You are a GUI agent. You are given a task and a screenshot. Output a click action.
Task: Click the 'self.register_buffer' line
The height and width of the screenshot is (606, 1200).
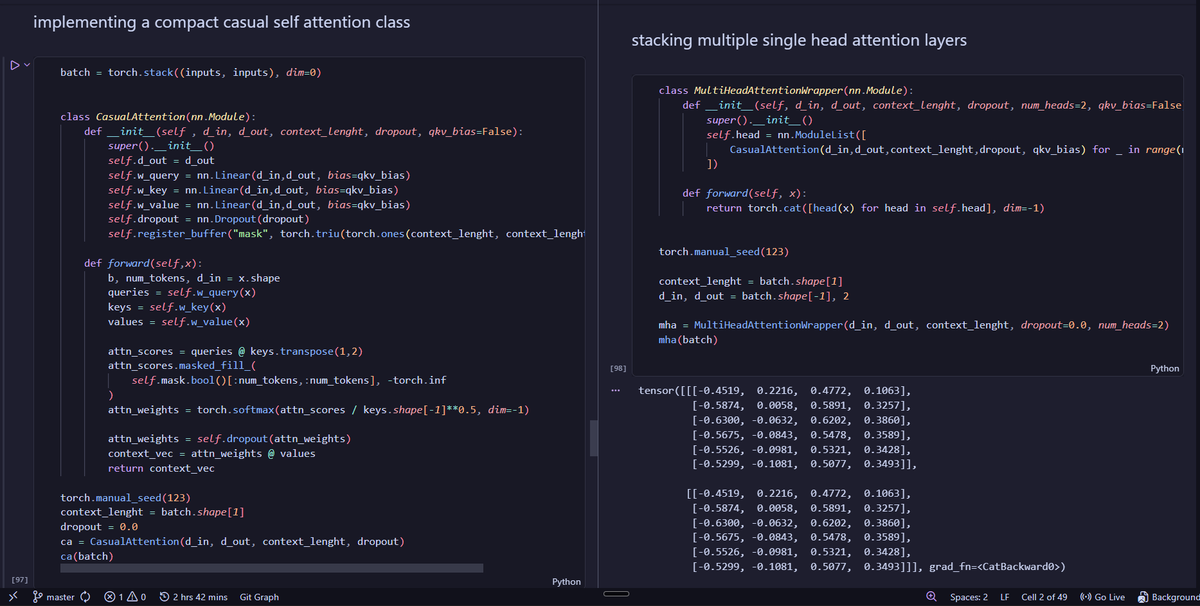346,234
